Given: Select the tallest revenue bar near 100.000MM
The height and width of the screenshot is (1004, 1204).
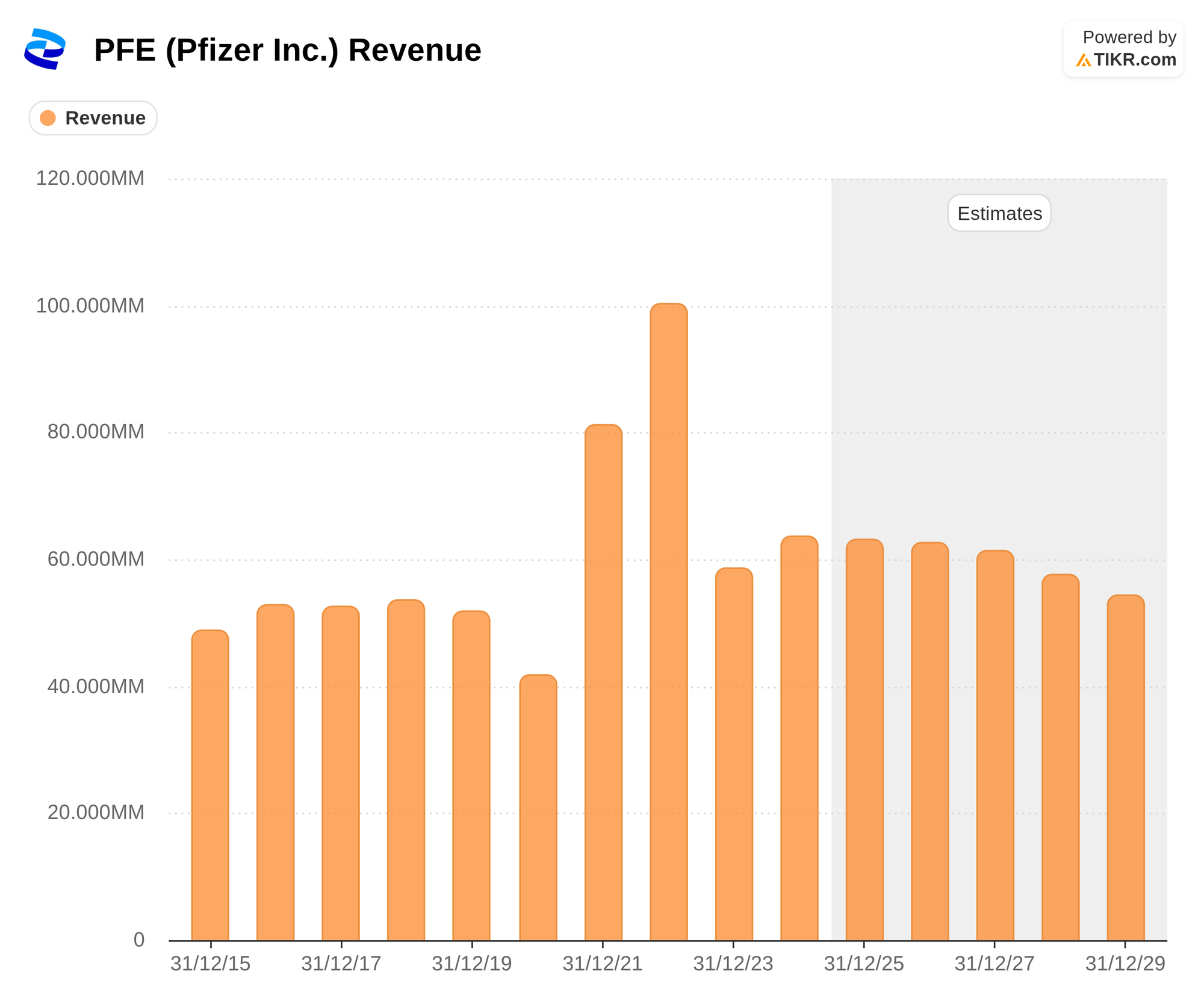Looking at the screenshot, I should pos(668,620).
